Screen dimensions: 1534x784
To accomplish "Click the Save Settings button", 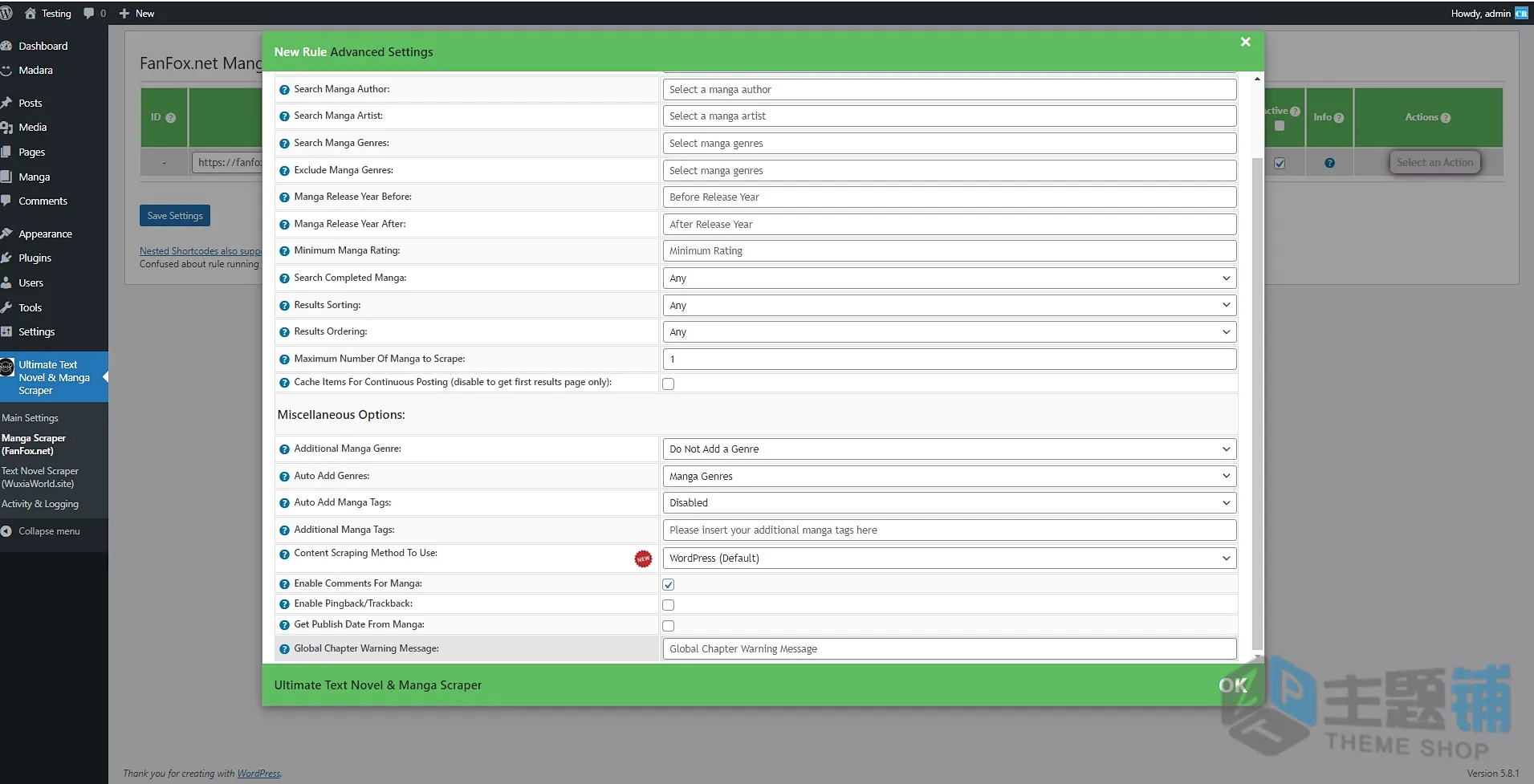I will [x=175, y=216].
